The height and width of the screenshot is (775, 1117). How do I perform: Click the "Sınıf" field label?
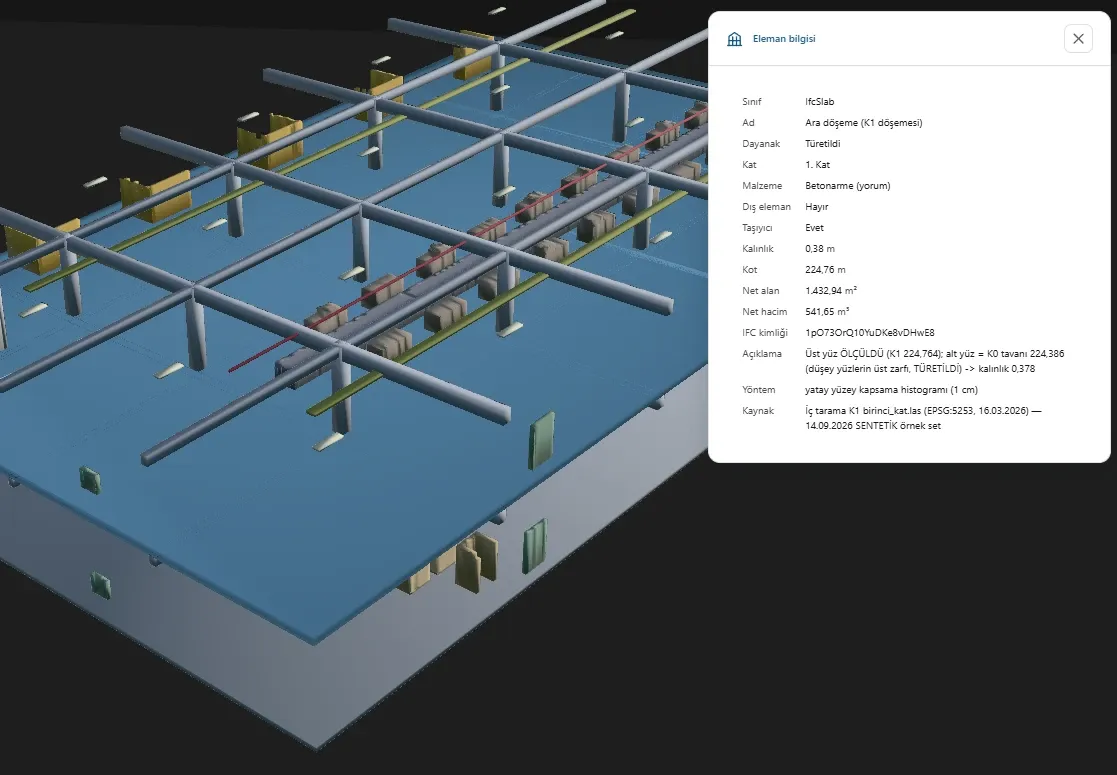coord(752,102)
